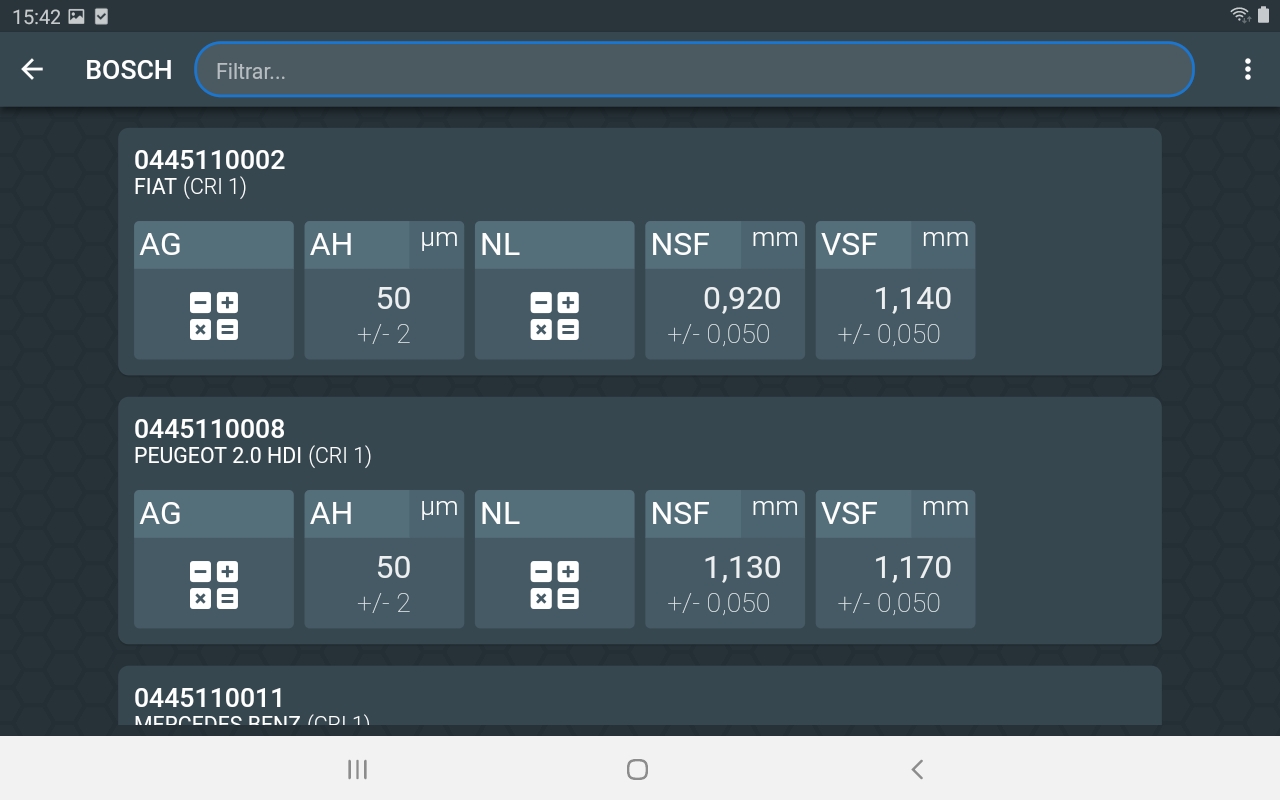1280x800 pixels.
Task: Tap the 15:42 clock in the status bar
Action: [x=36, y=16]
